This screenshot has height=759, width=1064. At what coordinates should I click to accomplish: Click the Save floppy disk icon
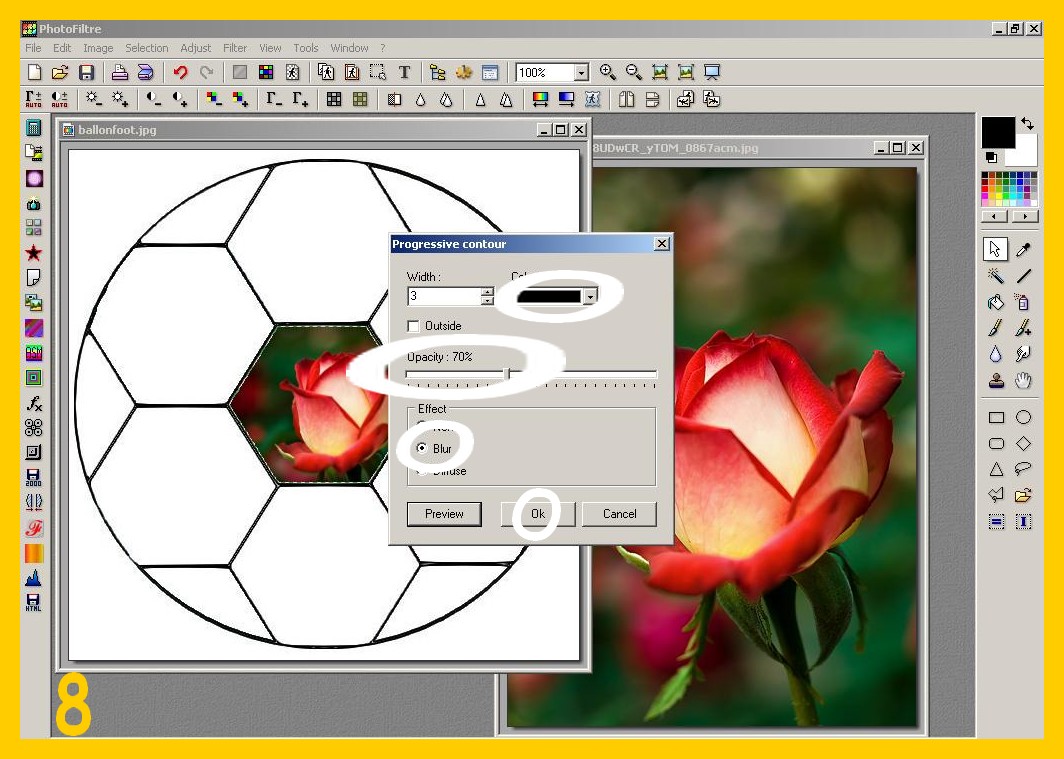point(86,72)
